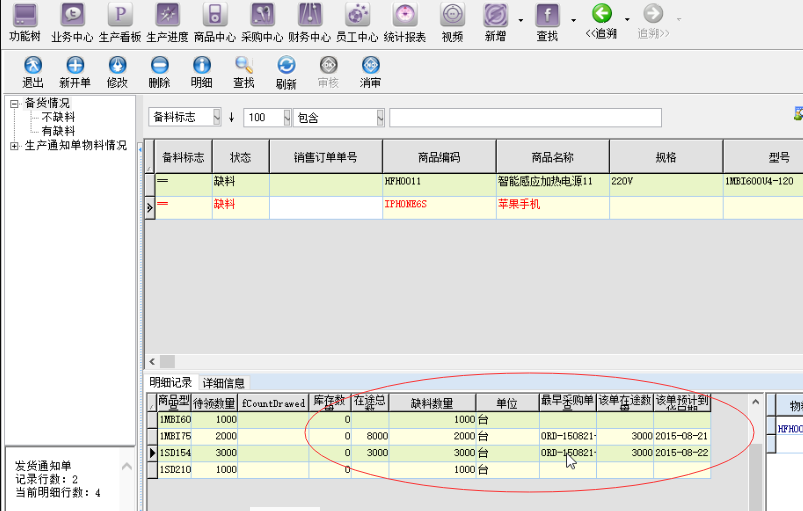Open dropdown arrow next to <<追溯
803x511 pixels.
coord(627,19)
